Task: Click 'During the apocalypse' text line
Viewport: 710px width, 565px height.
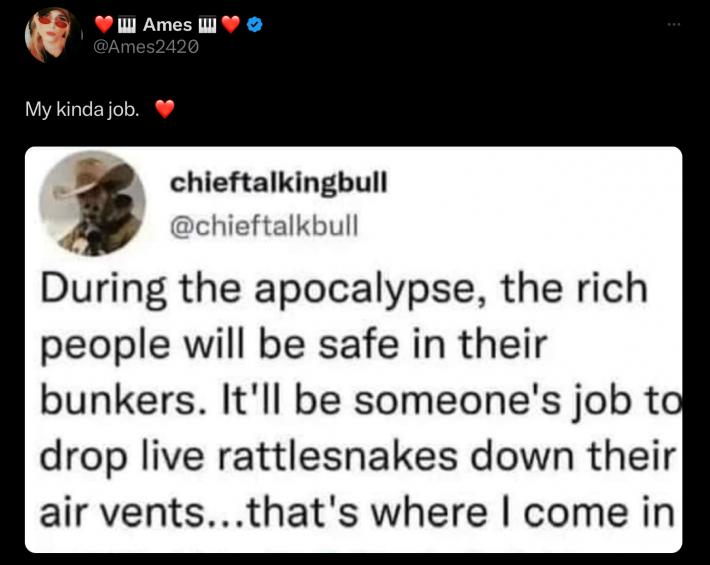Action: pos(344,290)
